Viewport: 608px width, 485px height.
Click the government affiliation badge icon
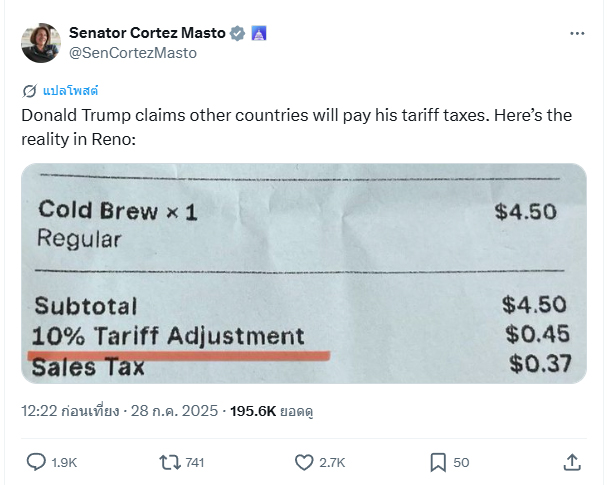tap(257, 33)
